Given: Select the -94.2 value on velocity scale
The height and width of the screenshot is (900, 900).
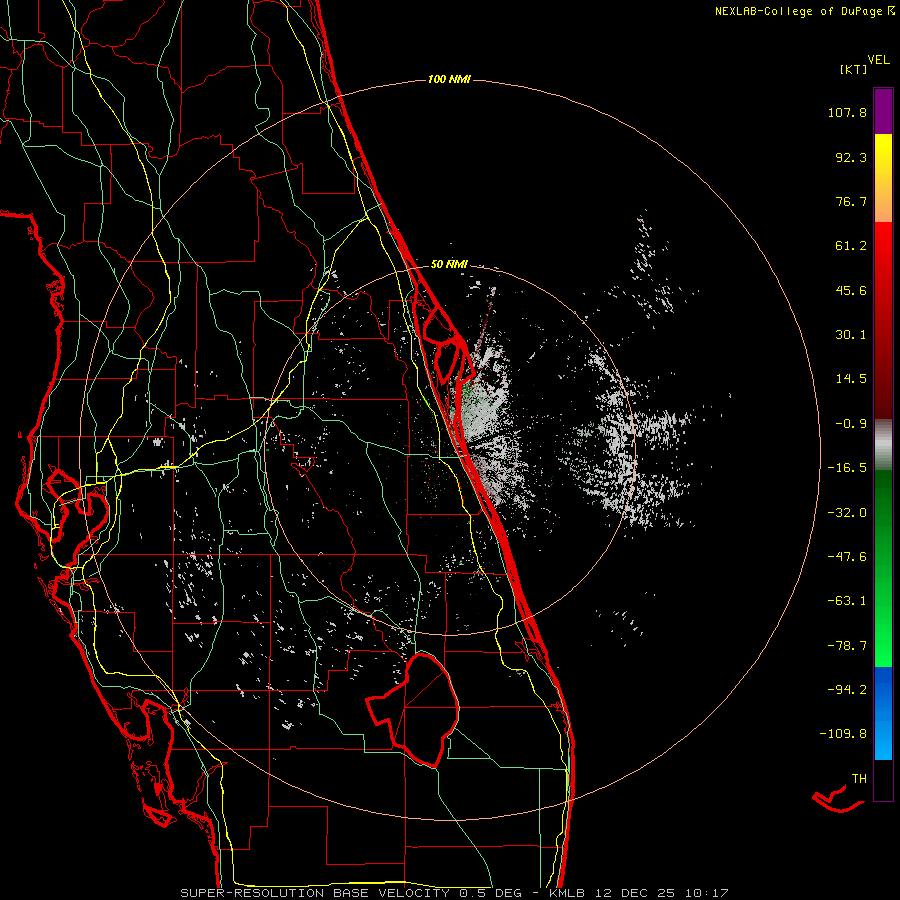Looking at the screenshot, I should tap(847, 689).
